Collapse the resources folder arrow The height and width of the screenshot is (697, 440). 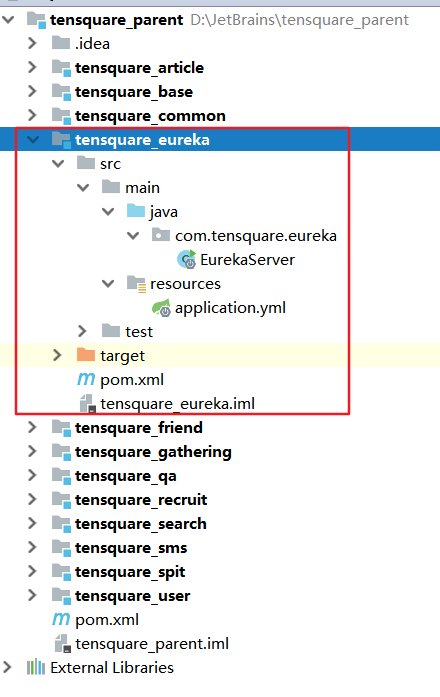coord(108,283)
